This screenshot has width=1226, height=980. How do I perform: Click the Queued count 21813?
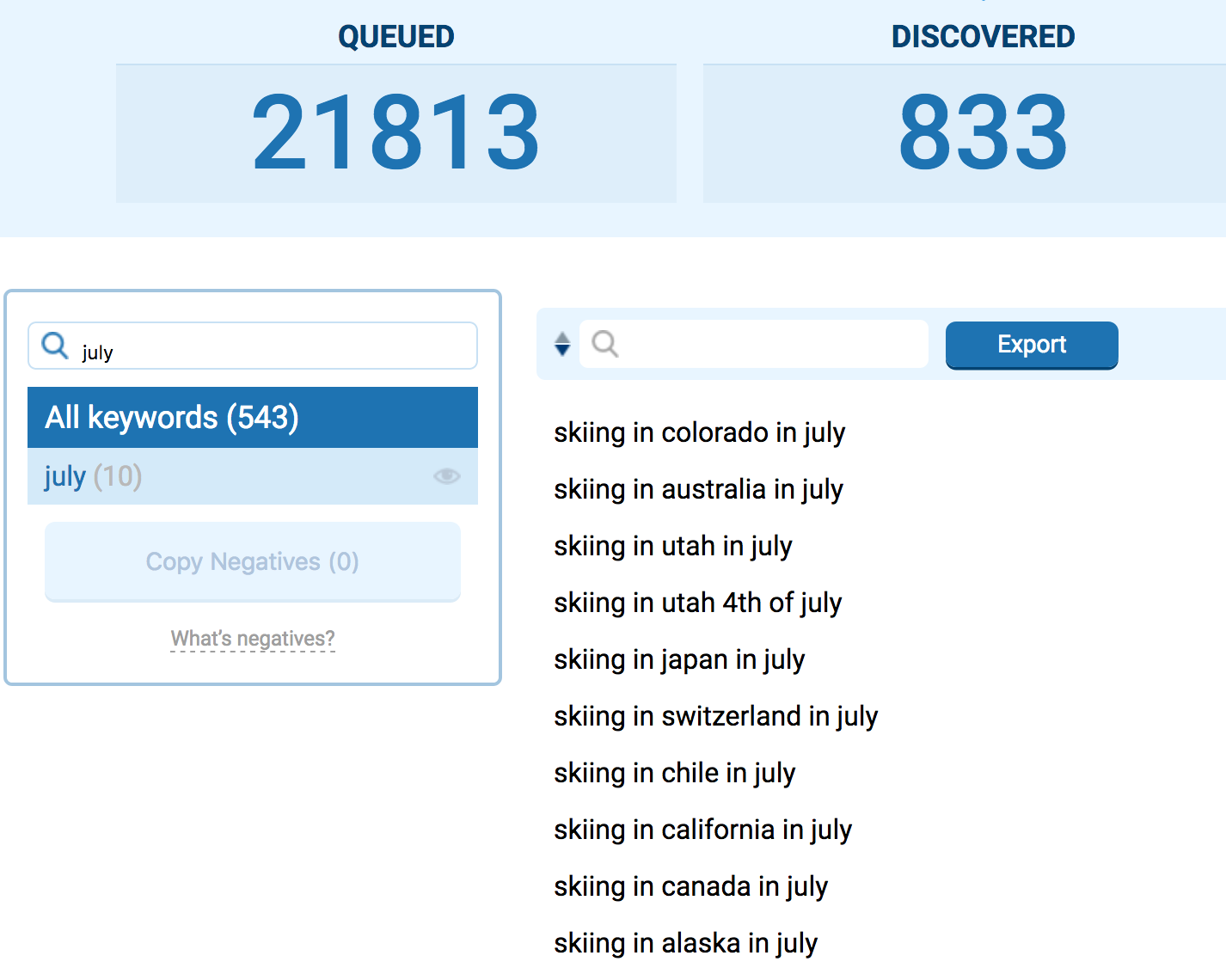(x=395, y=133)
